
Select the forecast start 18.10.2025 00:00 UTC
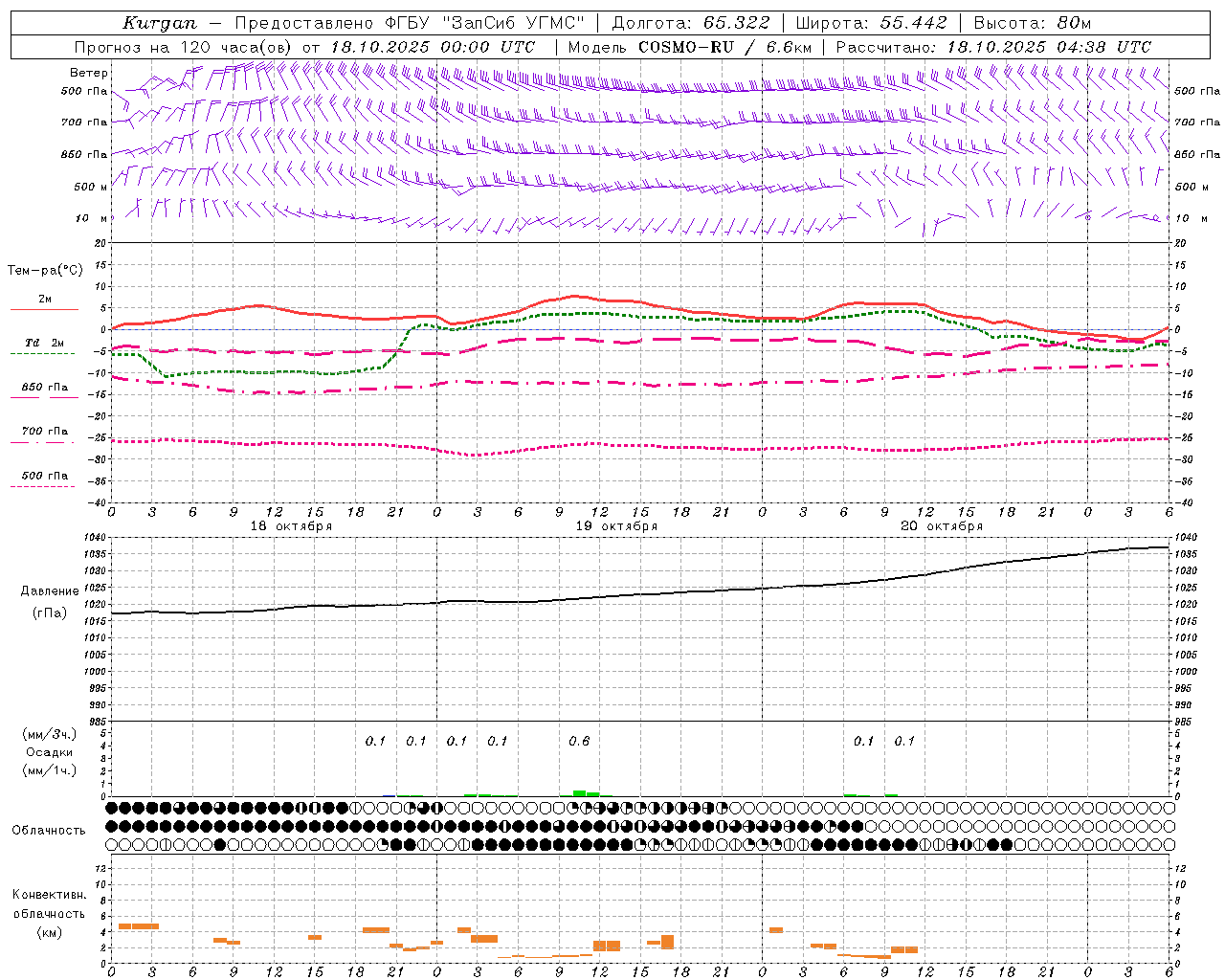coord(433,47)
